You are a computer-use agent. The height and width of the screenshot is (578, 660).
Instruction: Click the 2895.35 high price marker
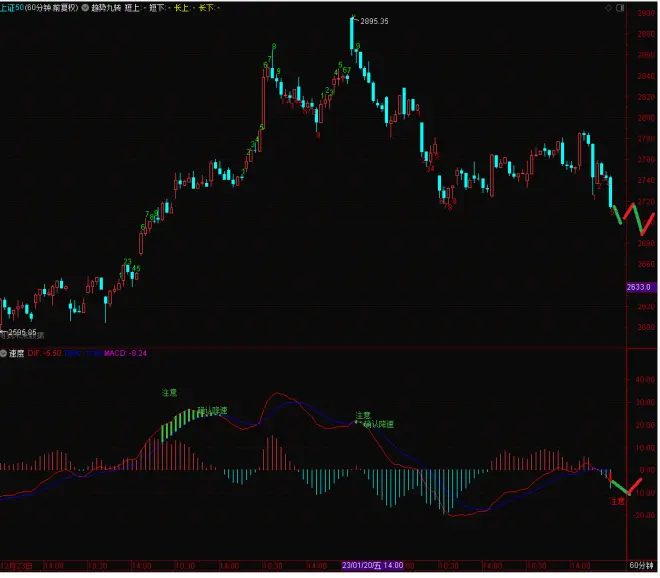373,20
